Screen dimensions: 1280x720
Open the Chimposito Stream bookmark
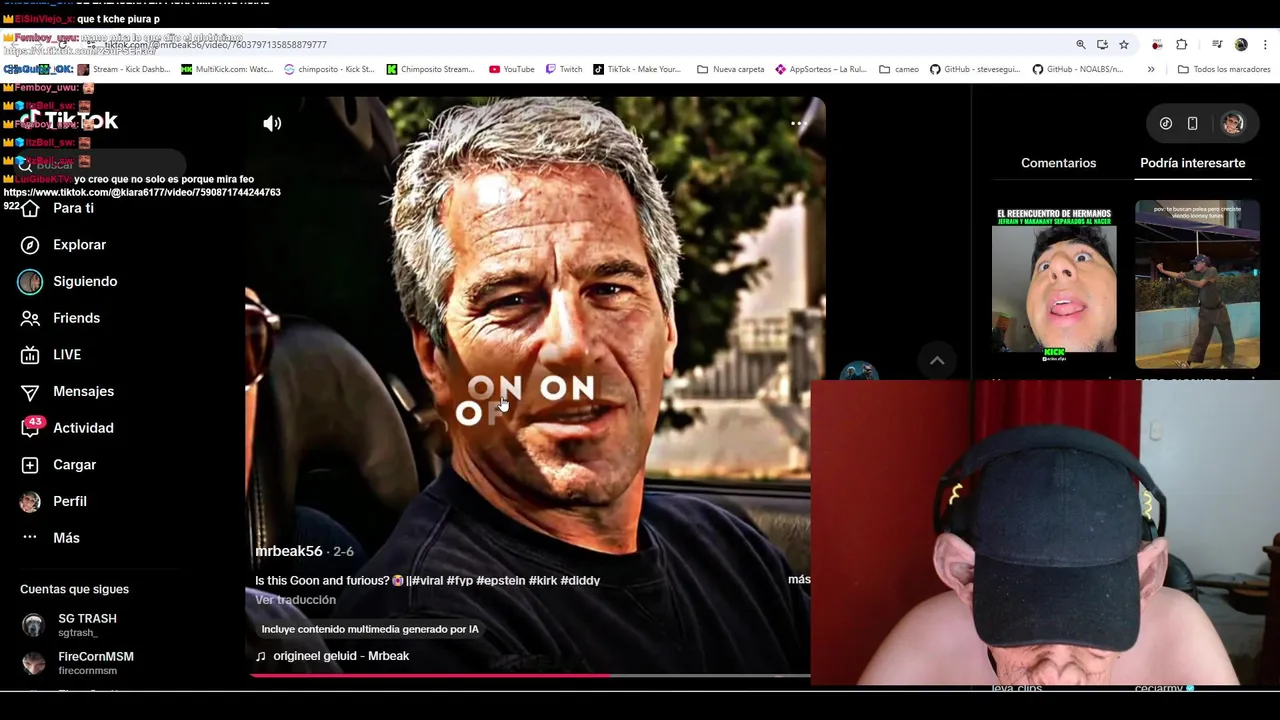(x=430, y=69)
